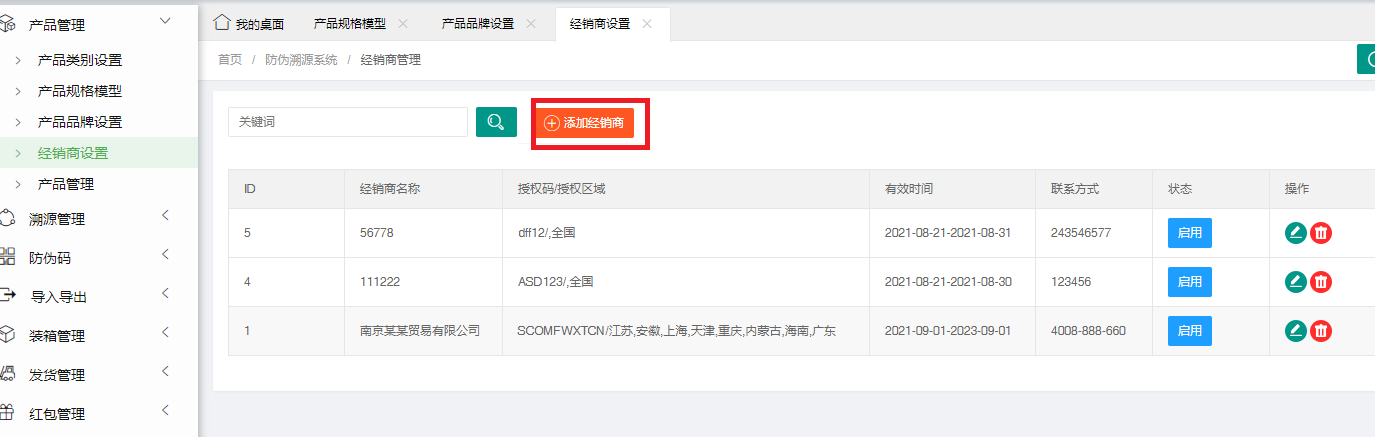The width and height of the screenshot is (1375, 437).
Task: Toggle 启用 status for distributor 56778
Action: (1189, 233)
